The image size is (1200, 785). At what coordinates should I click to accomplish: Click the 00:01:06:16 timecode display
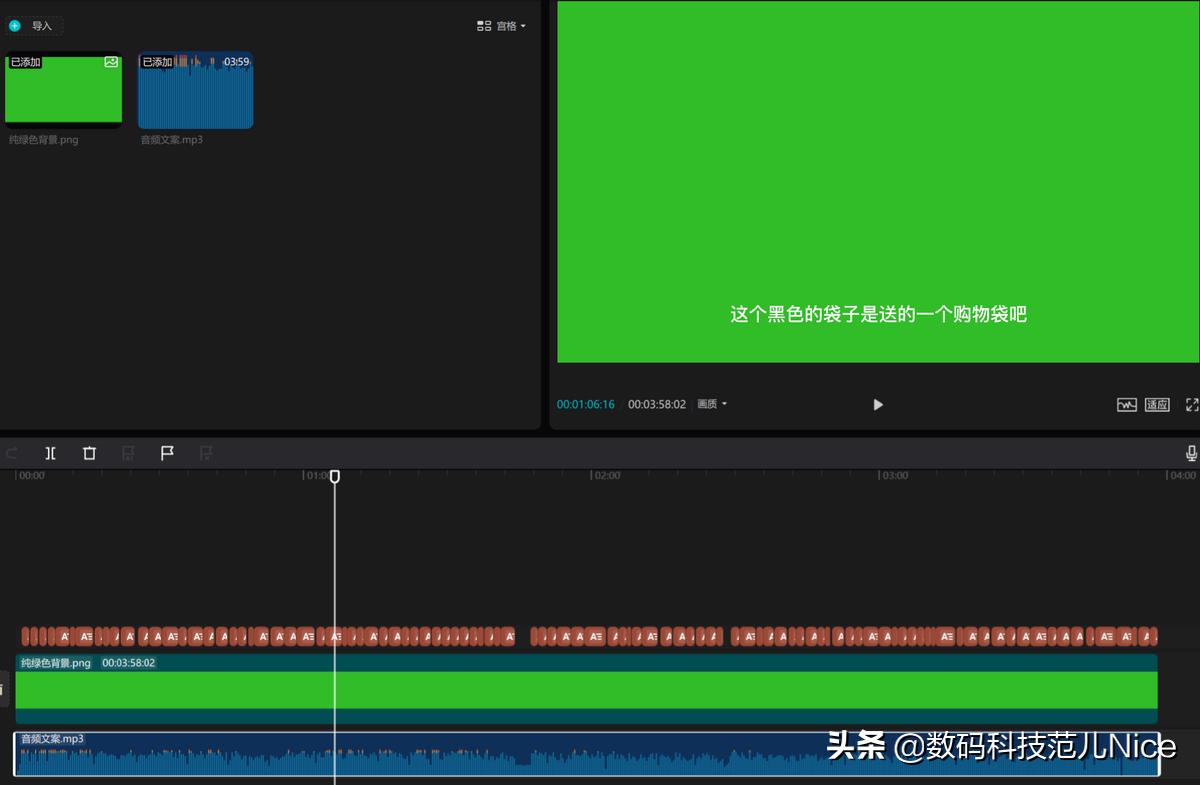pos(585,404)
